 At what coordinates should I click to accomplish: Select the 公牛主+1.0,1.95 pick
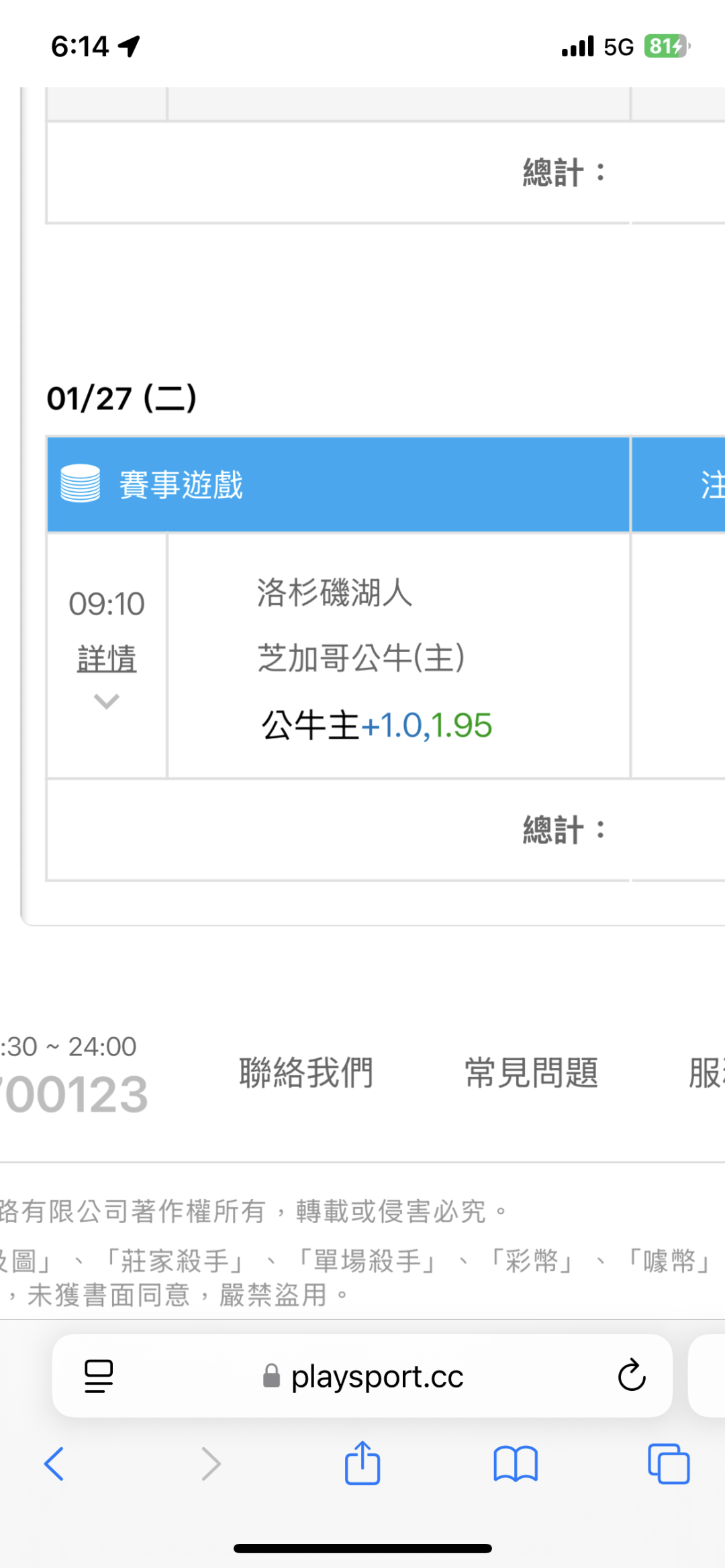click(x=377, y=725)
